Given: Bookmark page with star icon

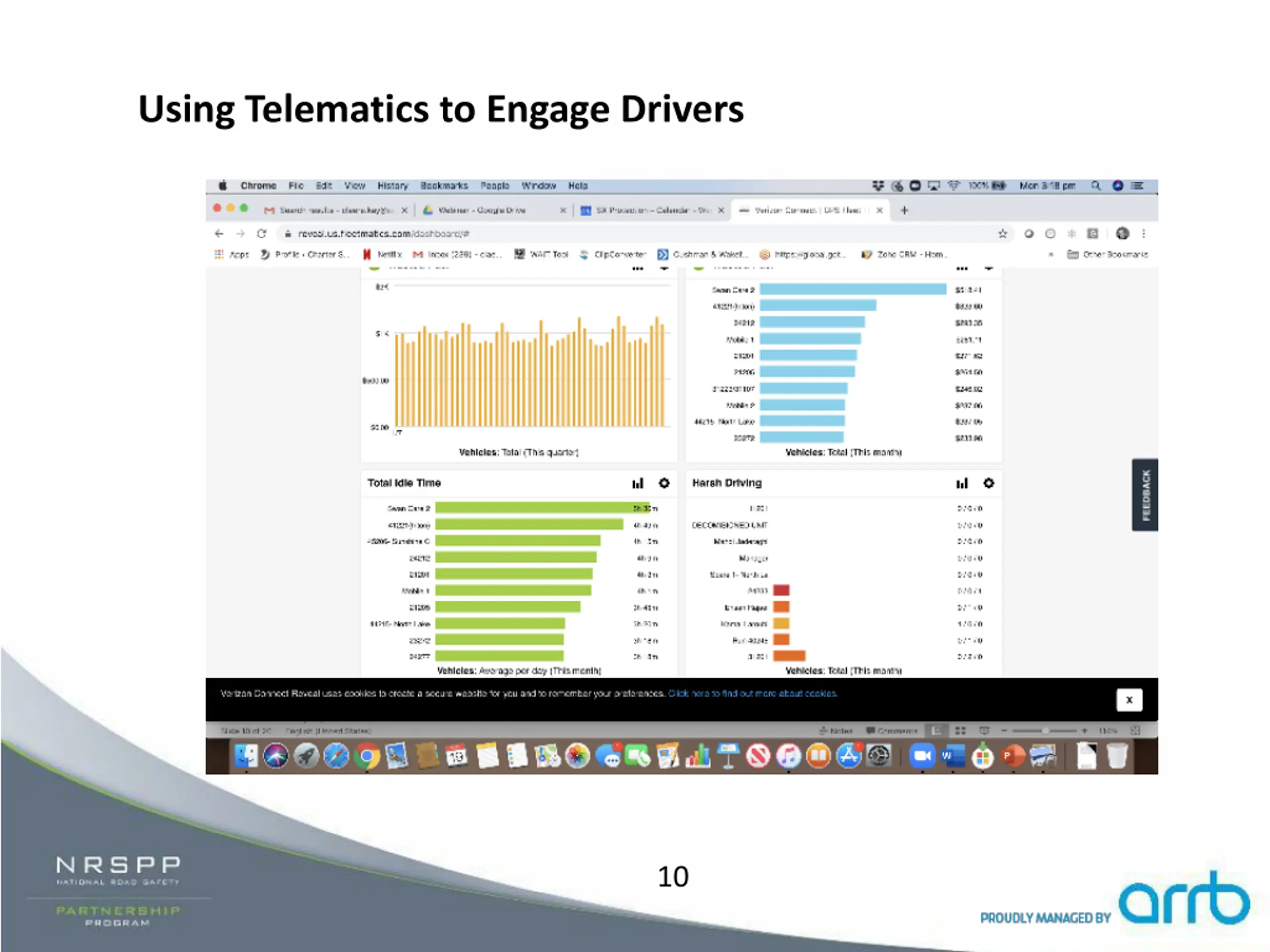Looking at the screenshot, I should pyautogui.click(x=1003, y=234).
